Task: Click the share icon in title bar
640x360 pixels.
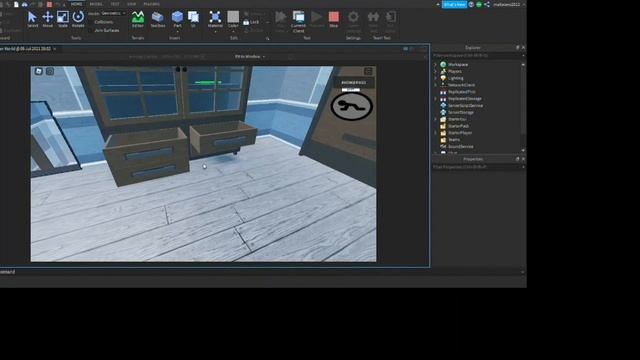Action: click(487, 4)
